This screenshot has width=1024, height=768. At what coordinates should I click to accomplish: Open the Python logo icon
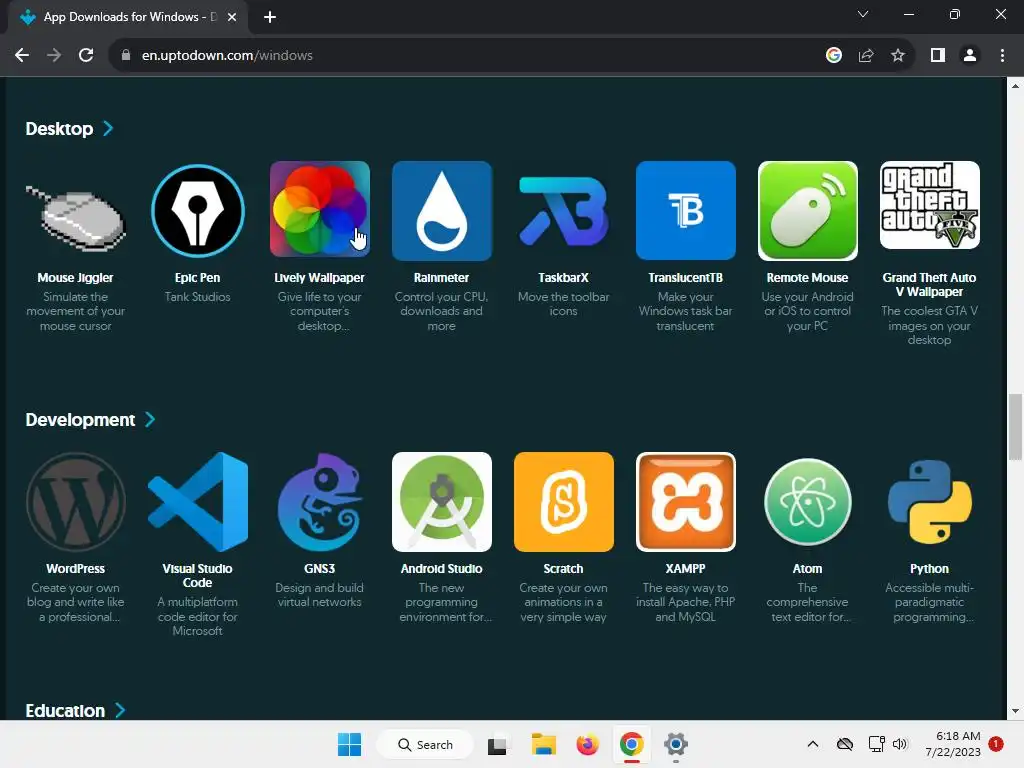tap(930, 502)
